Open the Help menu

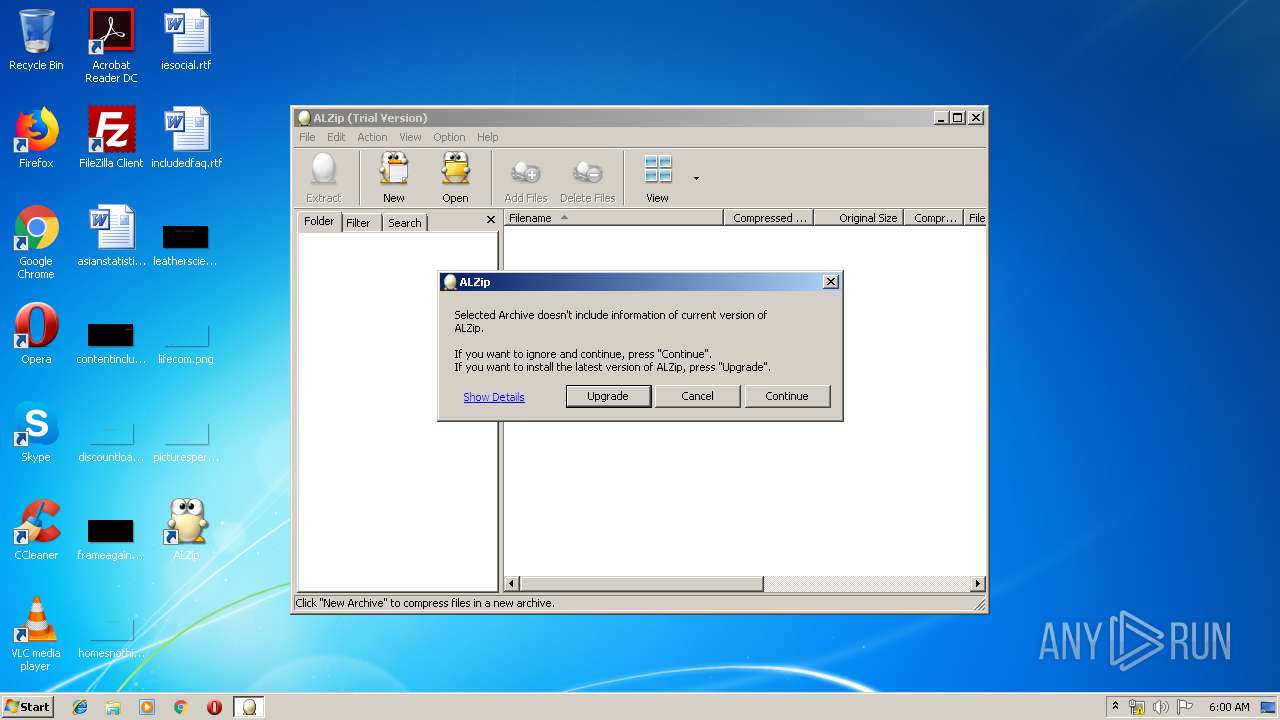[487, 137]
